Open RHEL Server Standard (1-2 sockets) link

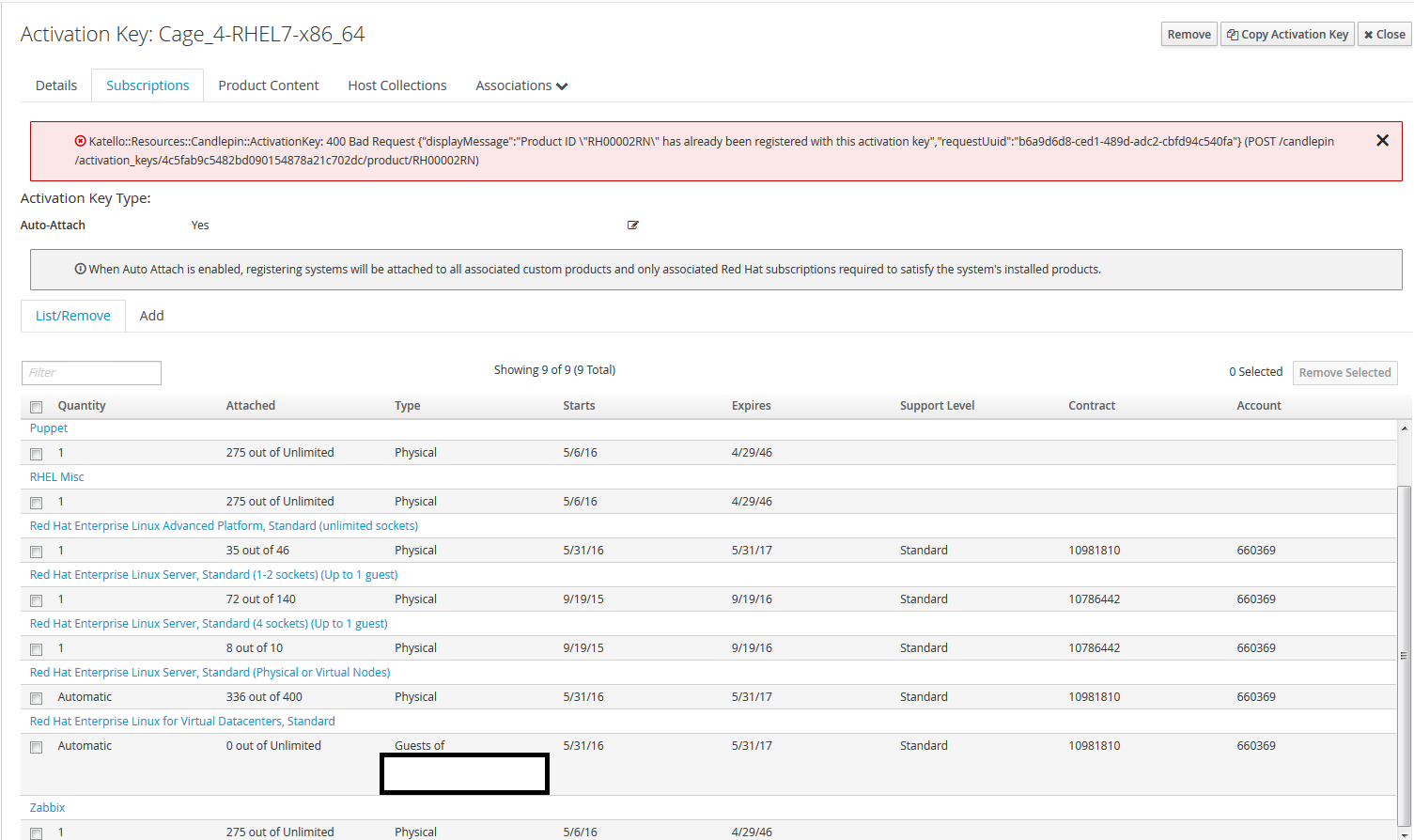point(214,575)
